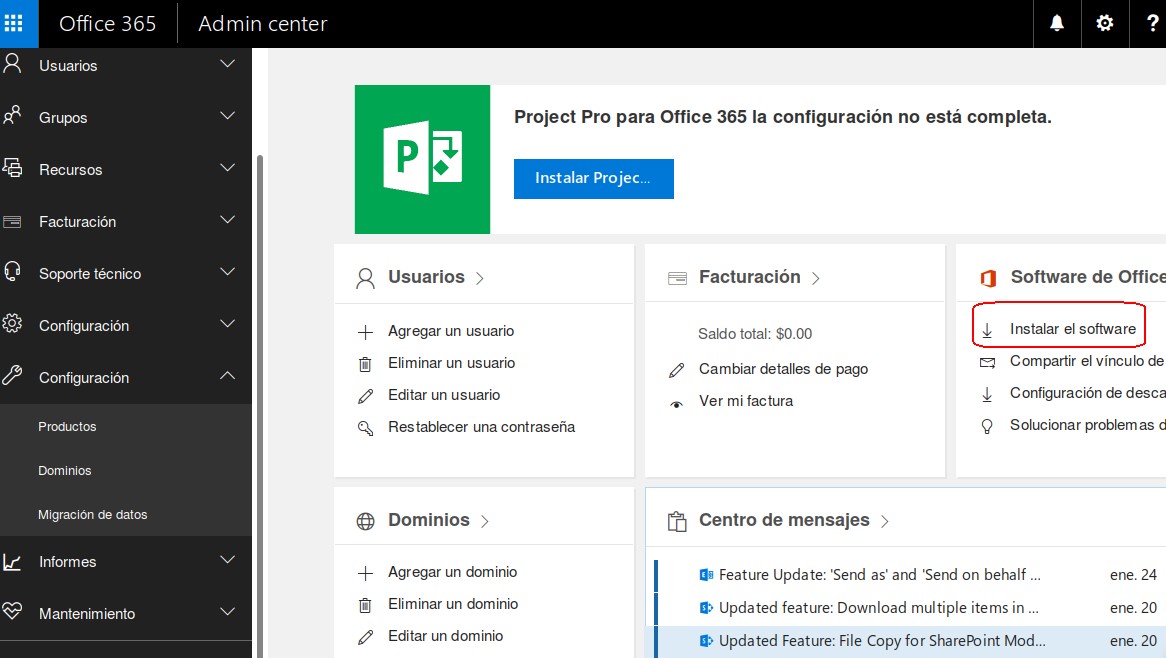Click the globe icon beside Dominios heading
This screenshot has height=658, width=1166.
(366, 520)
